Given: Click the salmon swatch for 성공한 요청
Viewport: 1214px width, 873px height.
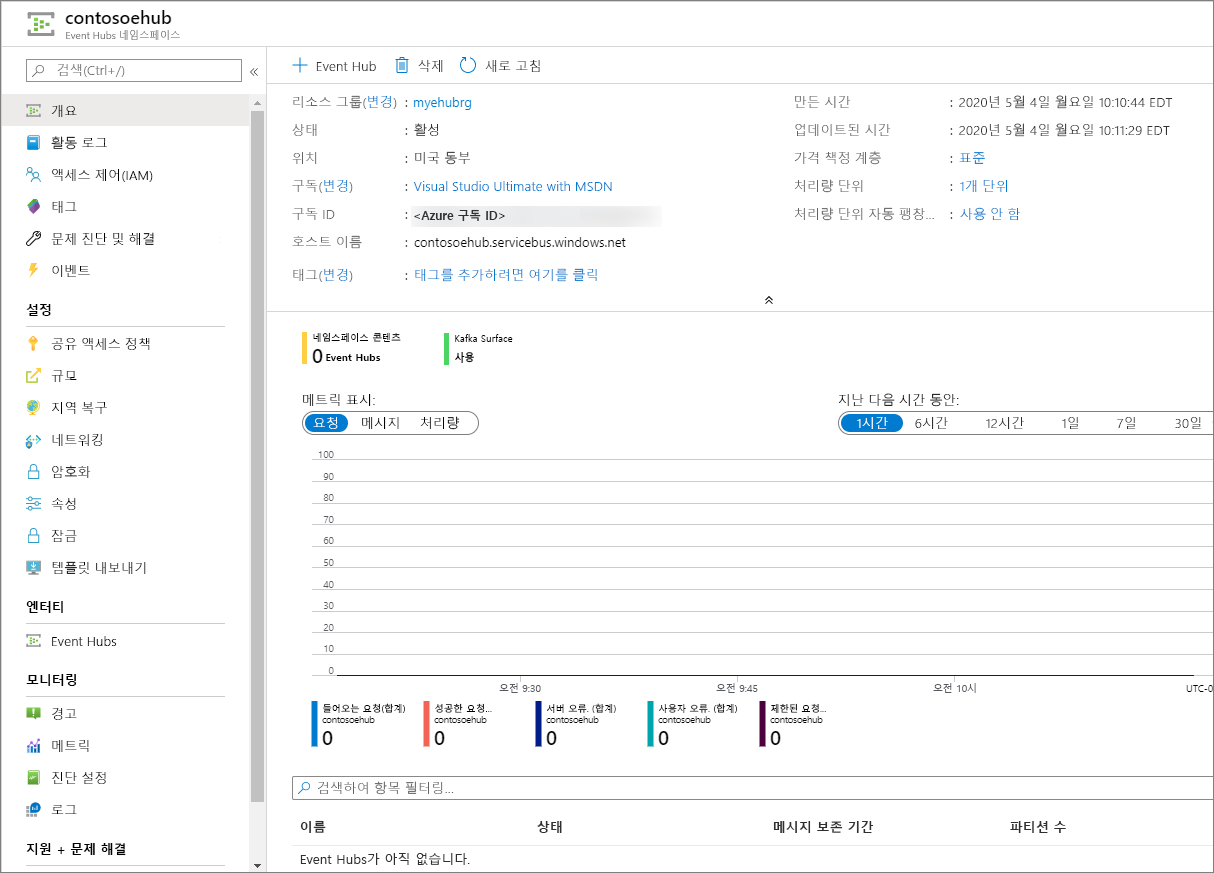Looking at the screenshot, I should (426, 725).
